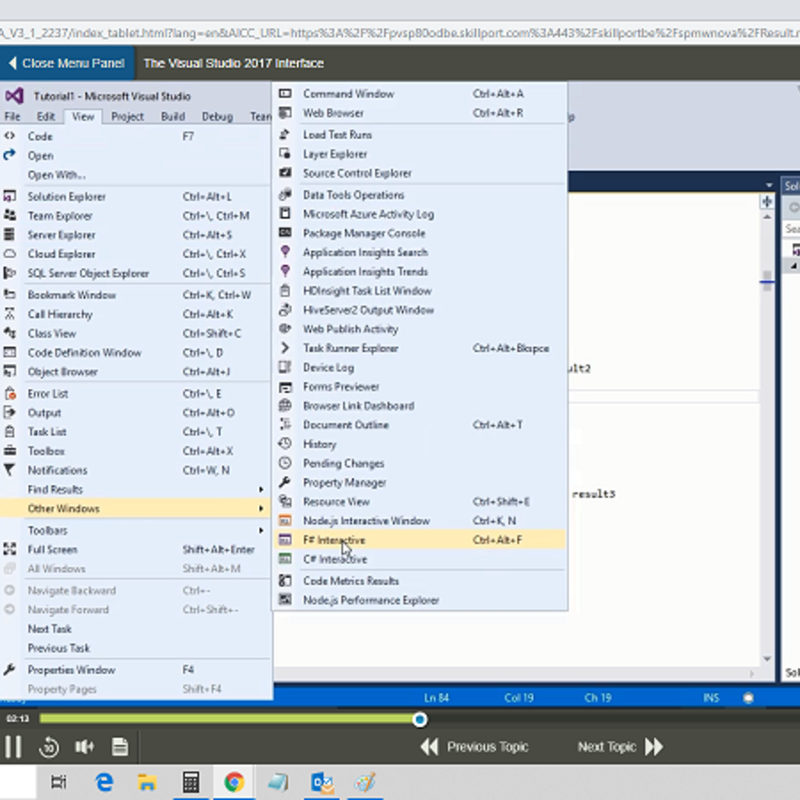Open the File menu
Viewport: 800px width, 800px height.
click(12, 116)
